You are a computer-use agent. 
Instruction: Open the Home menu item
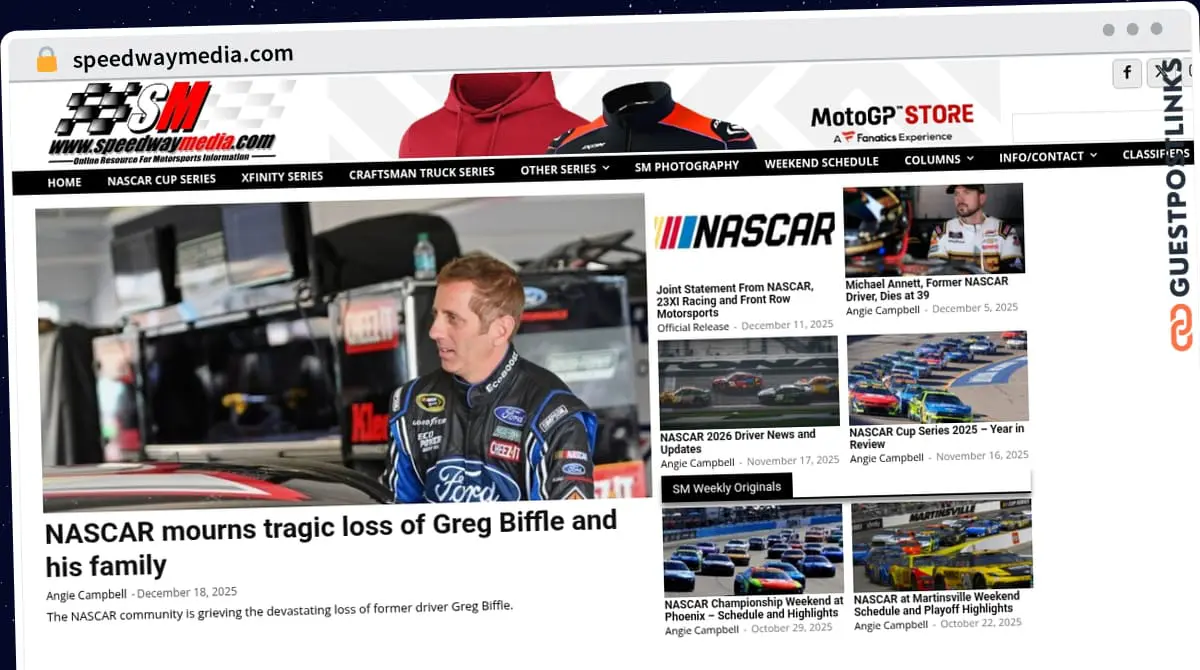(65, 182)
